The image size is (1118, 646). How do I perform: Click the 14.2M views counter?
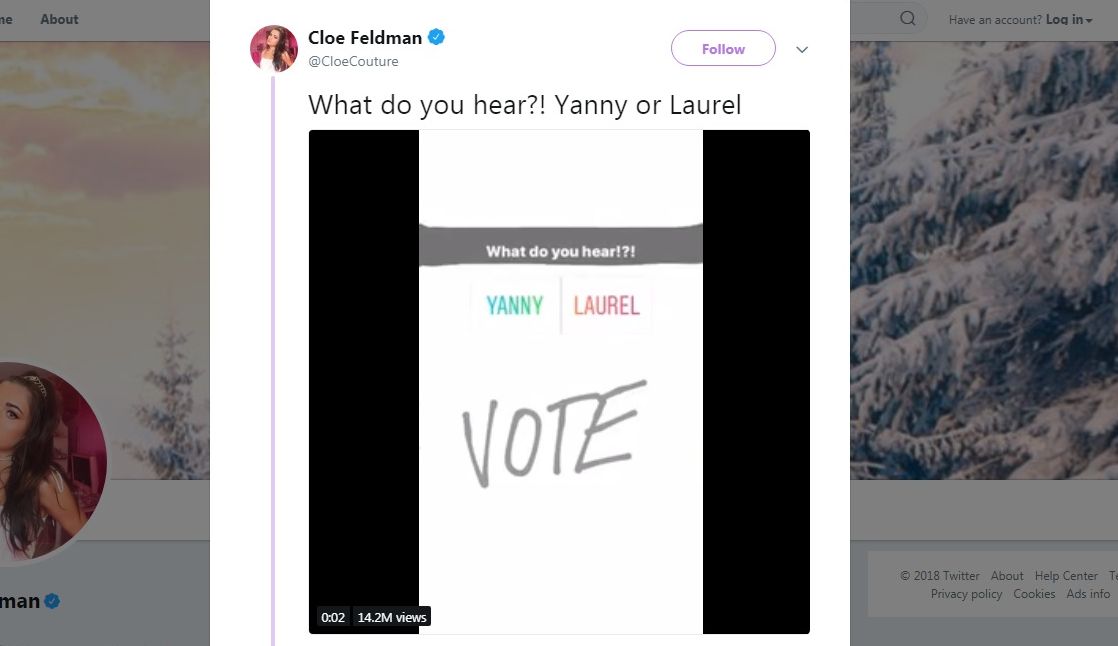point(392,617)
